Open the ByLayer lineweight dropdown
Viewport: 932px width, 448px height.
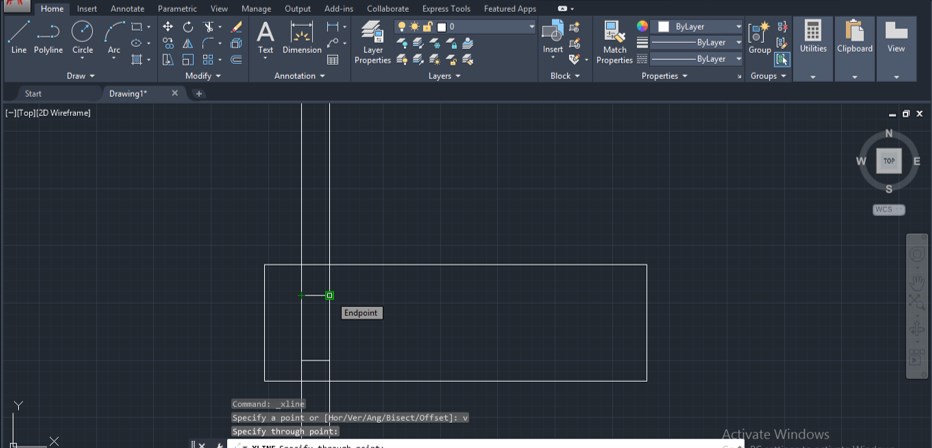pyautogui.click(x=697, y=43)
